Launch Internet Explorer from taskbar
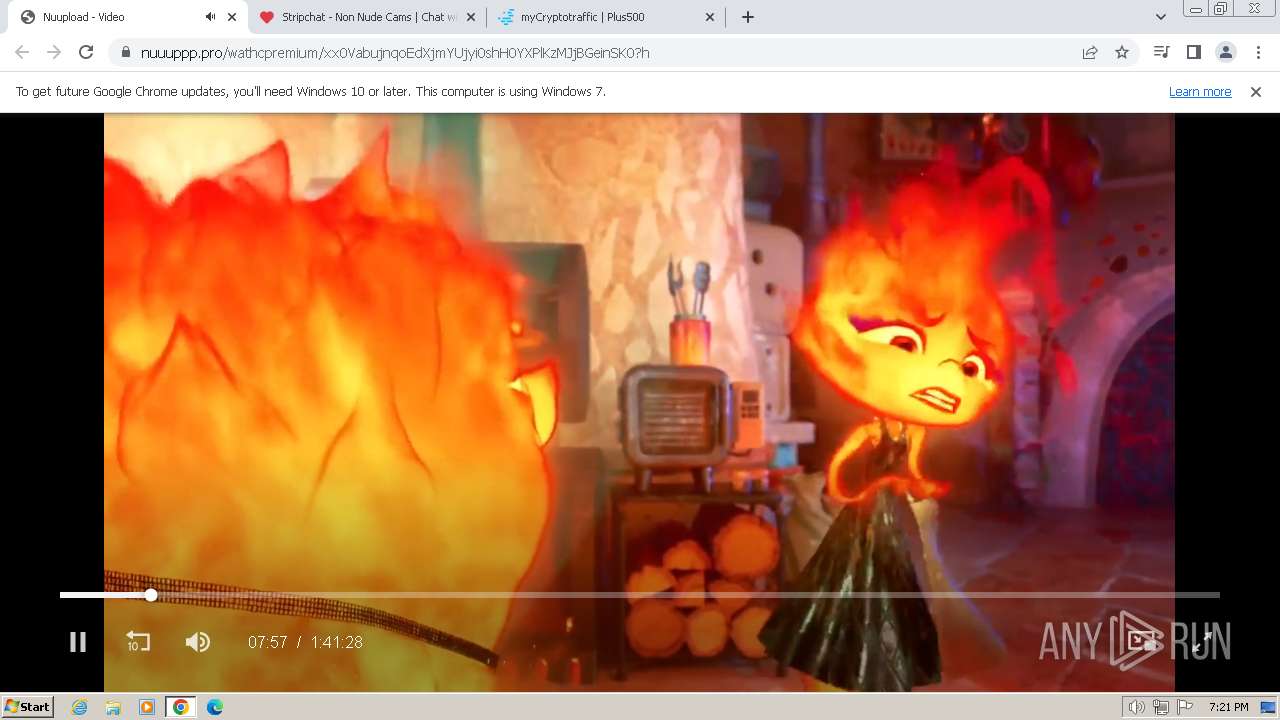Viewport: 1280px width, 720px height. pyautogui.click(x=80, y=707)
